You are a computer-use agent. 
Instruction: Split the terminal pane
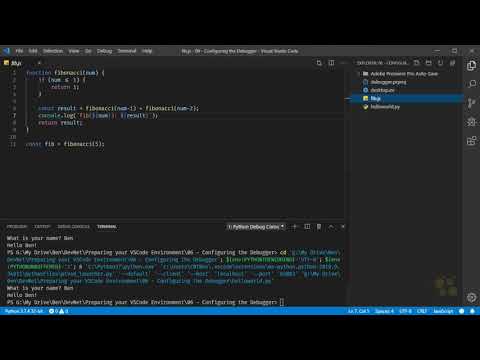pyautogui.click(x=307, y=227)
